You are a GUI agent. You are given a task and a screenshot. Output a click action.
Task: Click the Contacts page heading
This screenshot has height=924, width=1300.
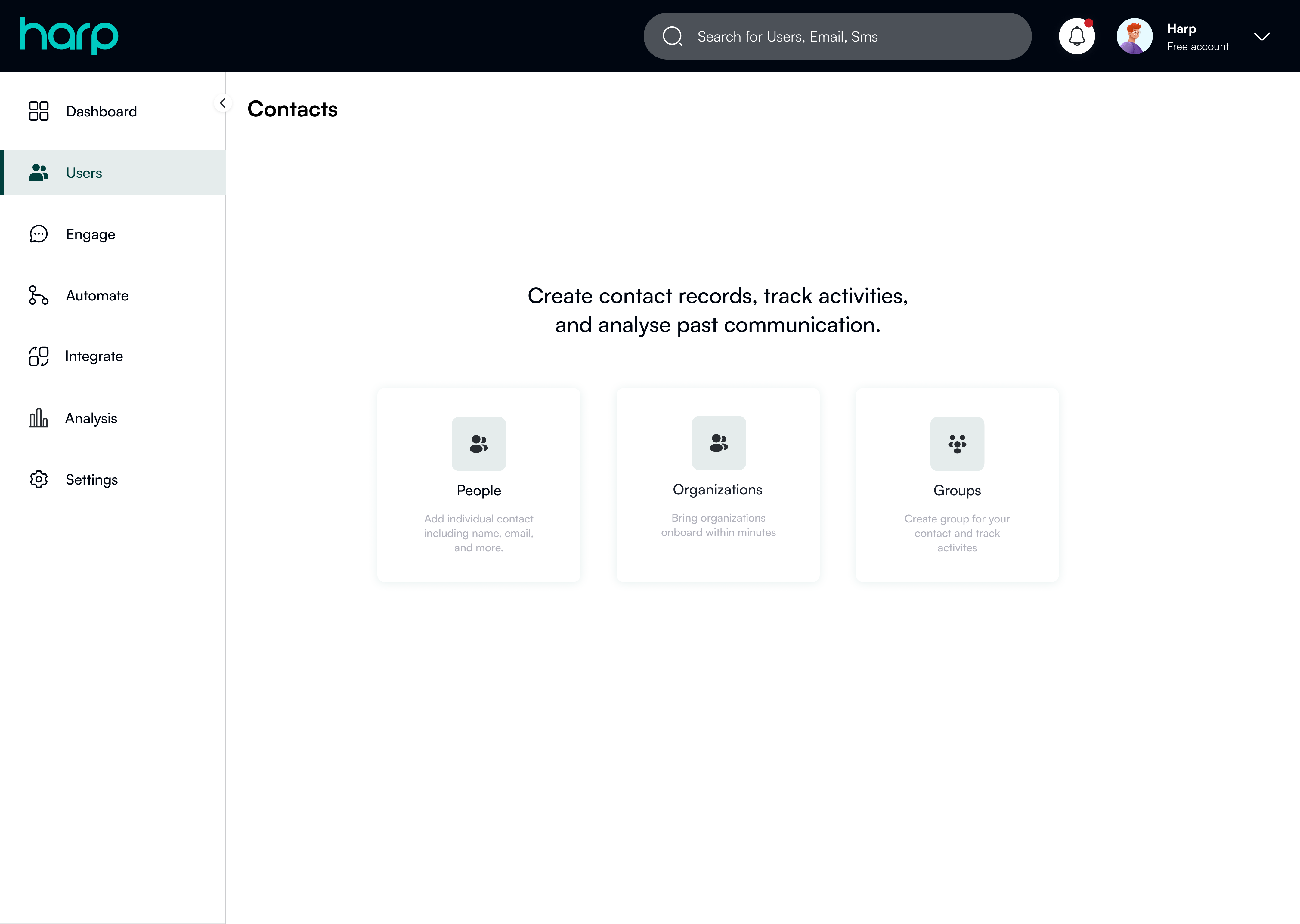click(x=292, y=109)
